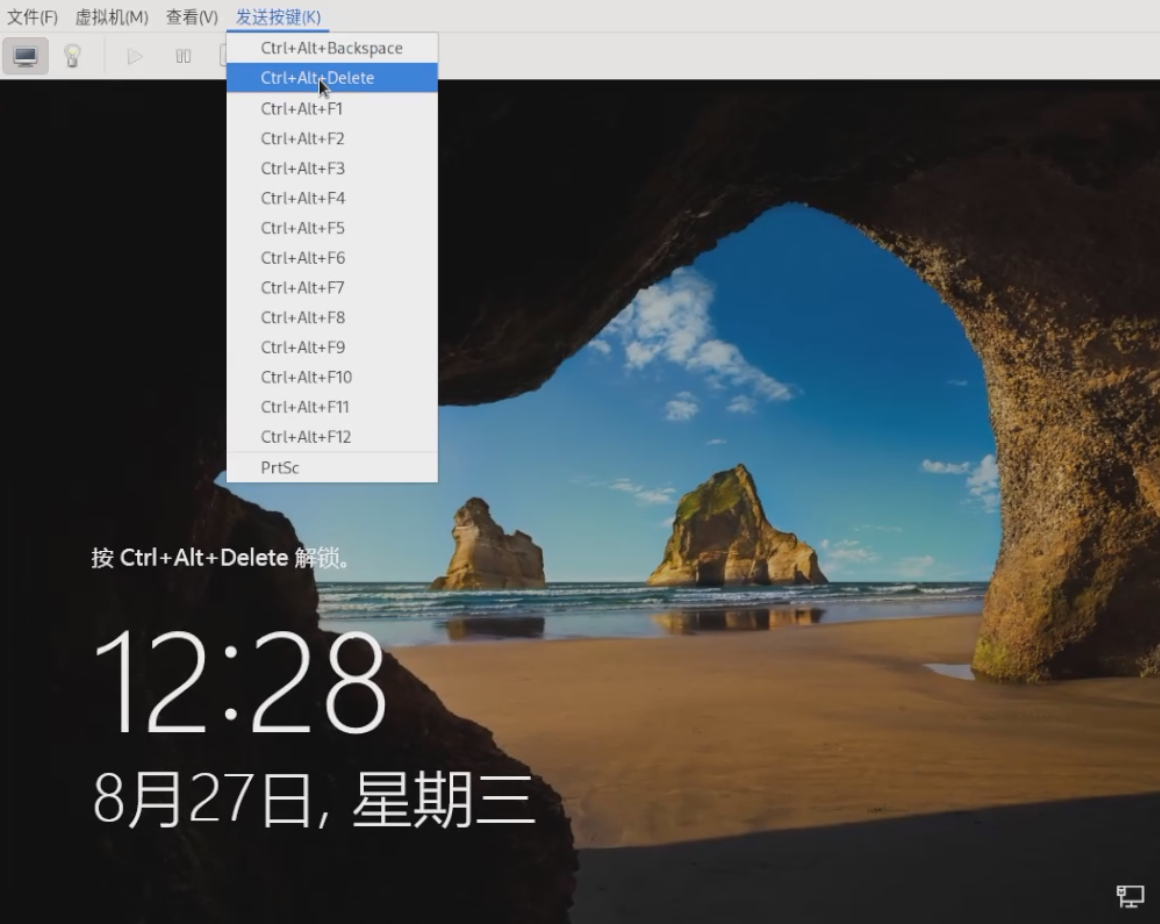Open the 查看(V) menu
This screenshot has height=924, width=1160.
192,17
